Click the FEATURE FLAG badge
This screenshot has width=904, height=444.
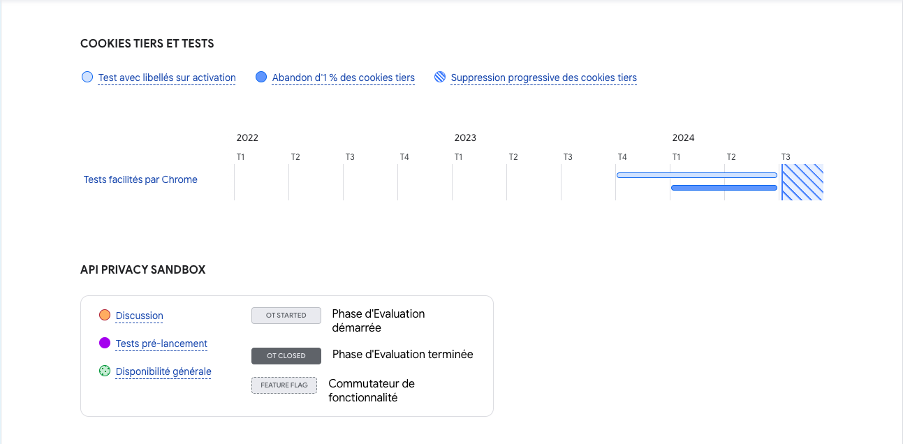[x=284, y=385]
